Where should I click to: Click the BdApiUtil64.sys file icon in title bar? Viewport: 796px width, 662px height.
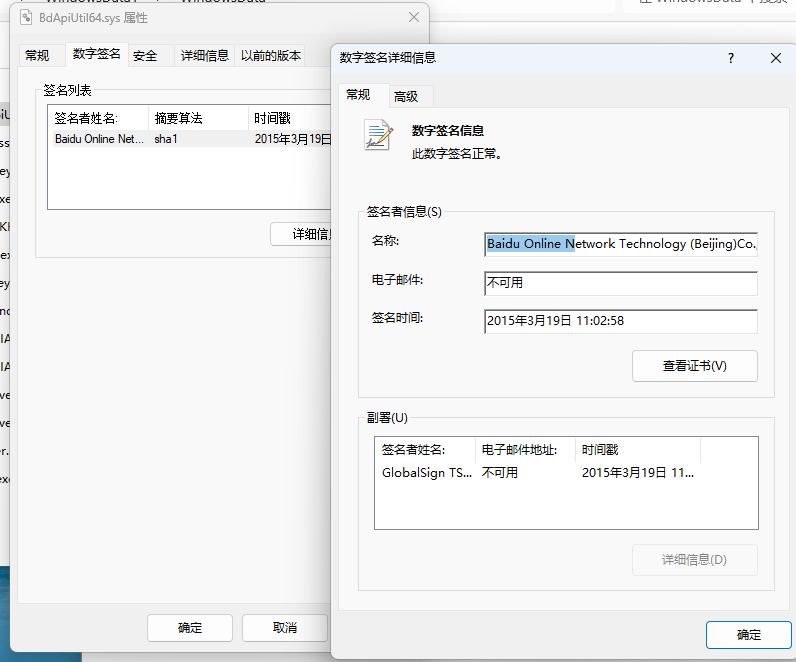click(x=26, y=18)
